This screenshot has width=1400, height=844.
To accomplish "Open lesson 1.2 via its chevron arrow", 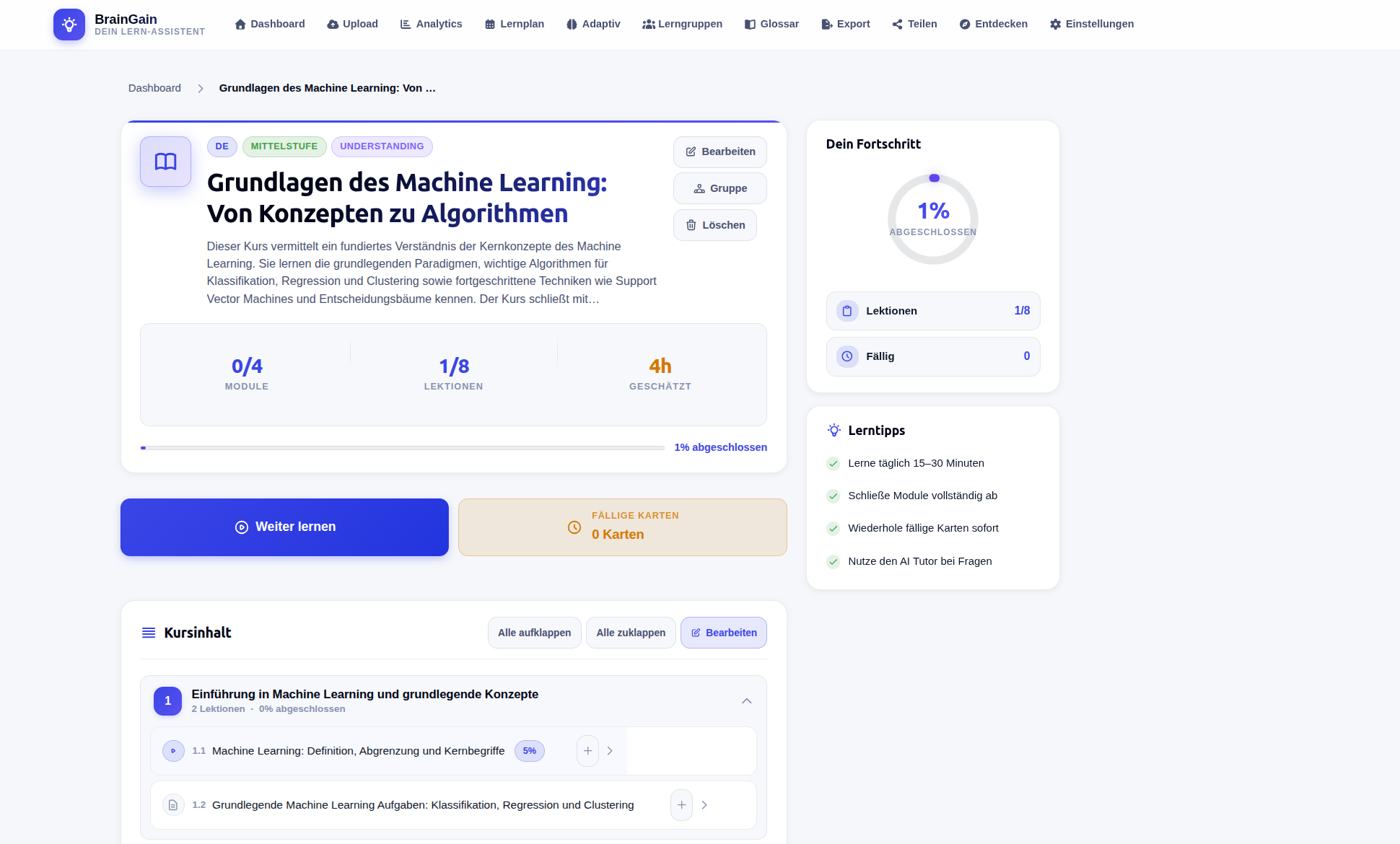I will [704, 805].
